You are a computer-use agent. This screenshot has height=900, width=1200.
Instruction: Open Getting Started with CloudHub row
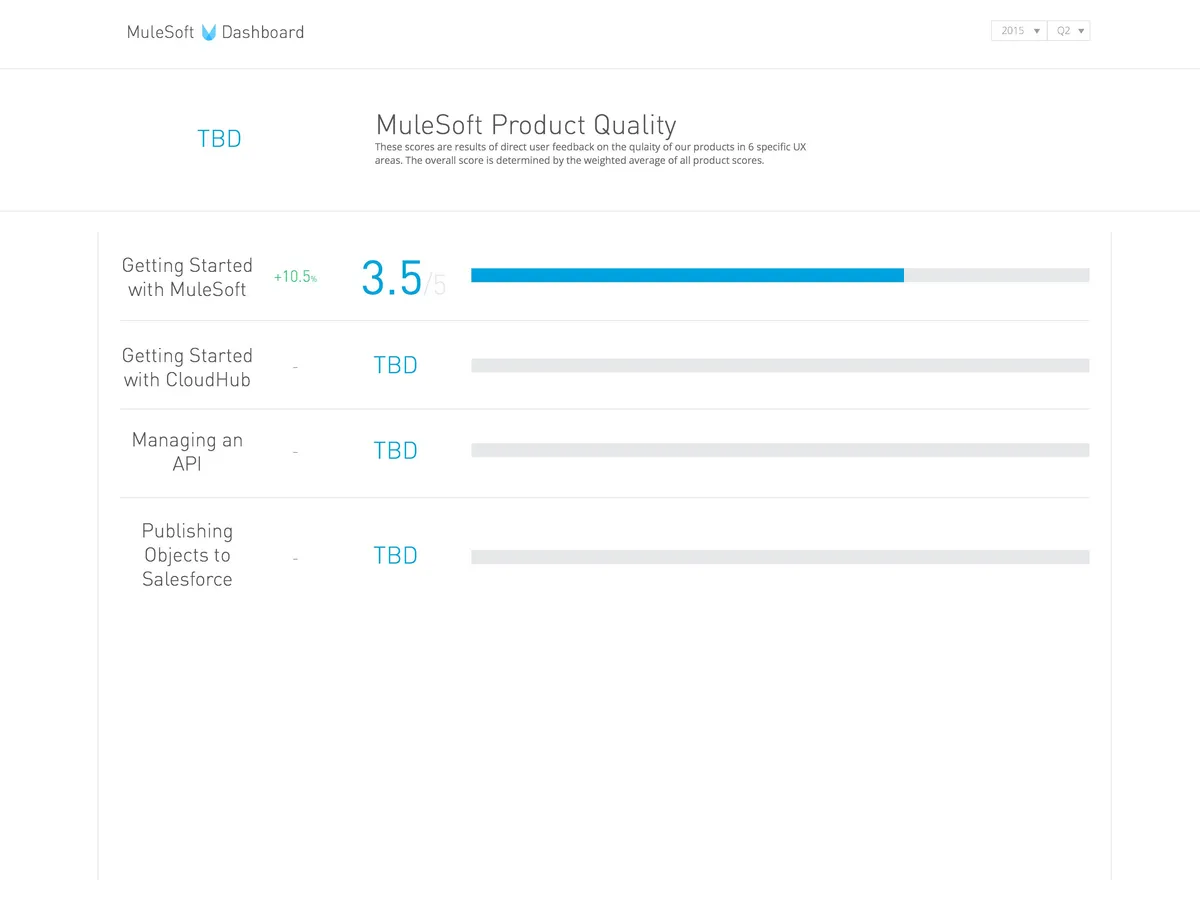[x=187, y=367]
